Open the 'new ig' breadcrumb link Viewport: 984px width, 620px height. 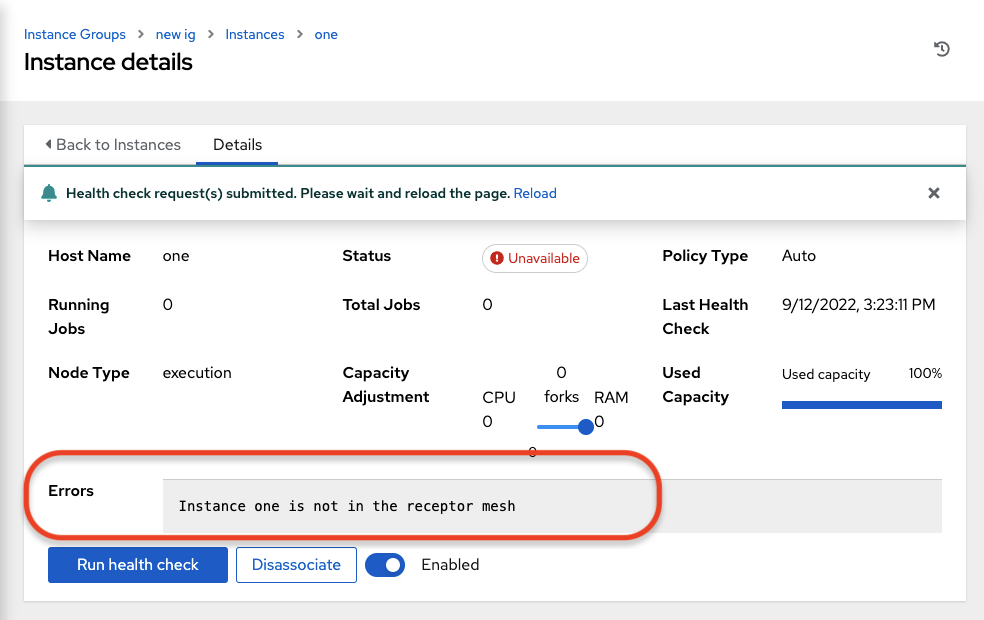tap(175, 34)
